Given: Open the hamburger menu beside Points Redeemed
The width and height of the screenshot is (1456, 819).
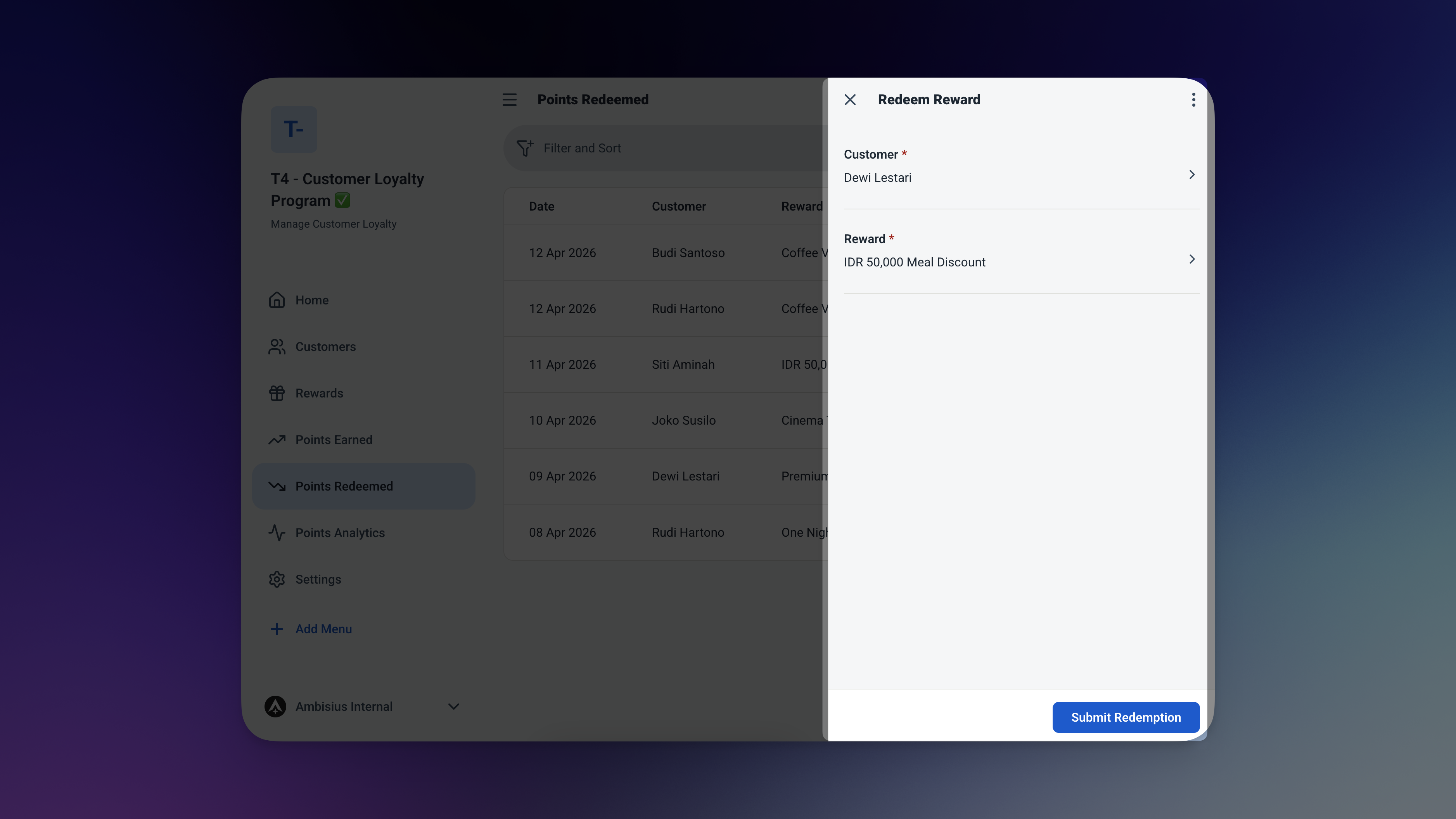Looking at the screenshot, I should (x=509, y=99).
